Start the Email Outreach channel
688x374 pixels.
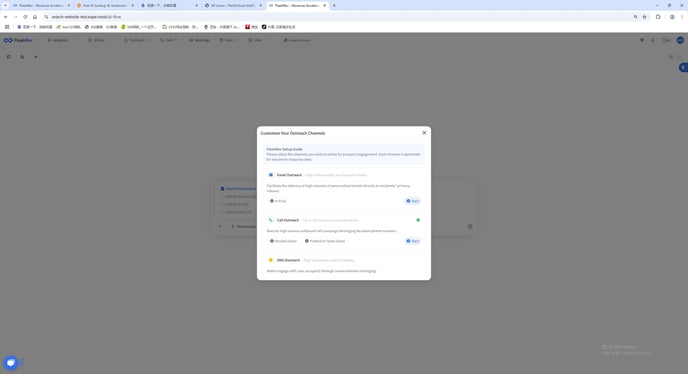412,201
